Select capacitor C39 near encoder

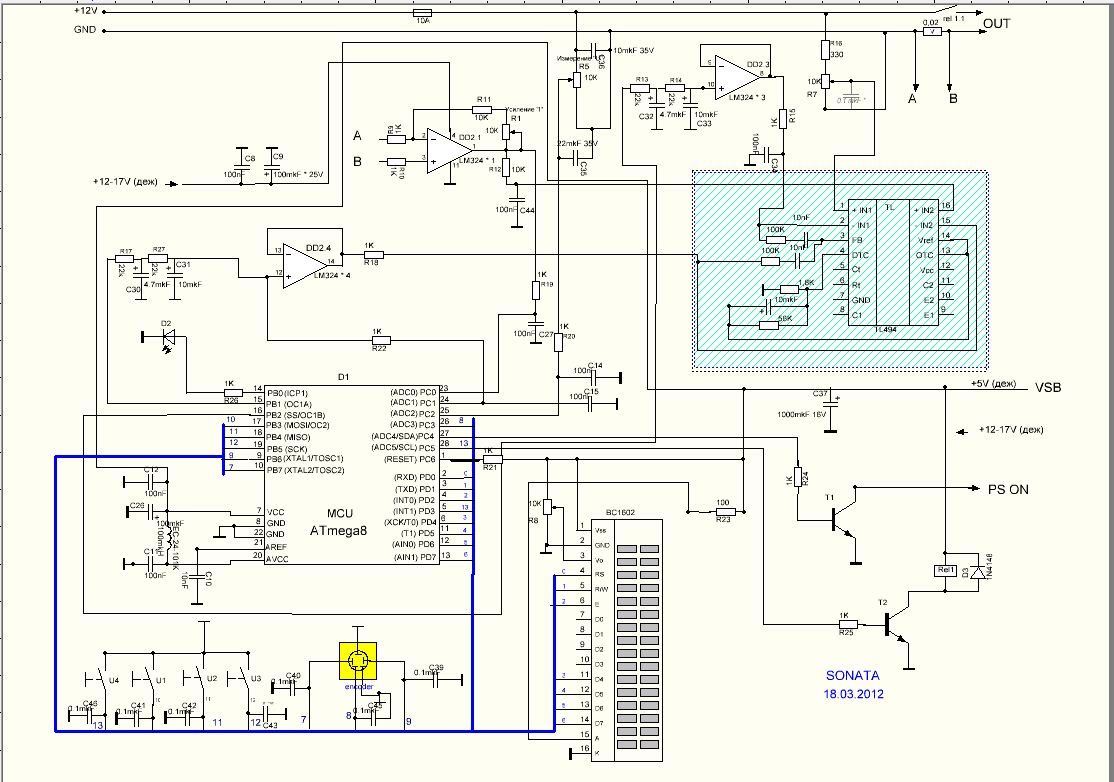[x=436, y=680]
